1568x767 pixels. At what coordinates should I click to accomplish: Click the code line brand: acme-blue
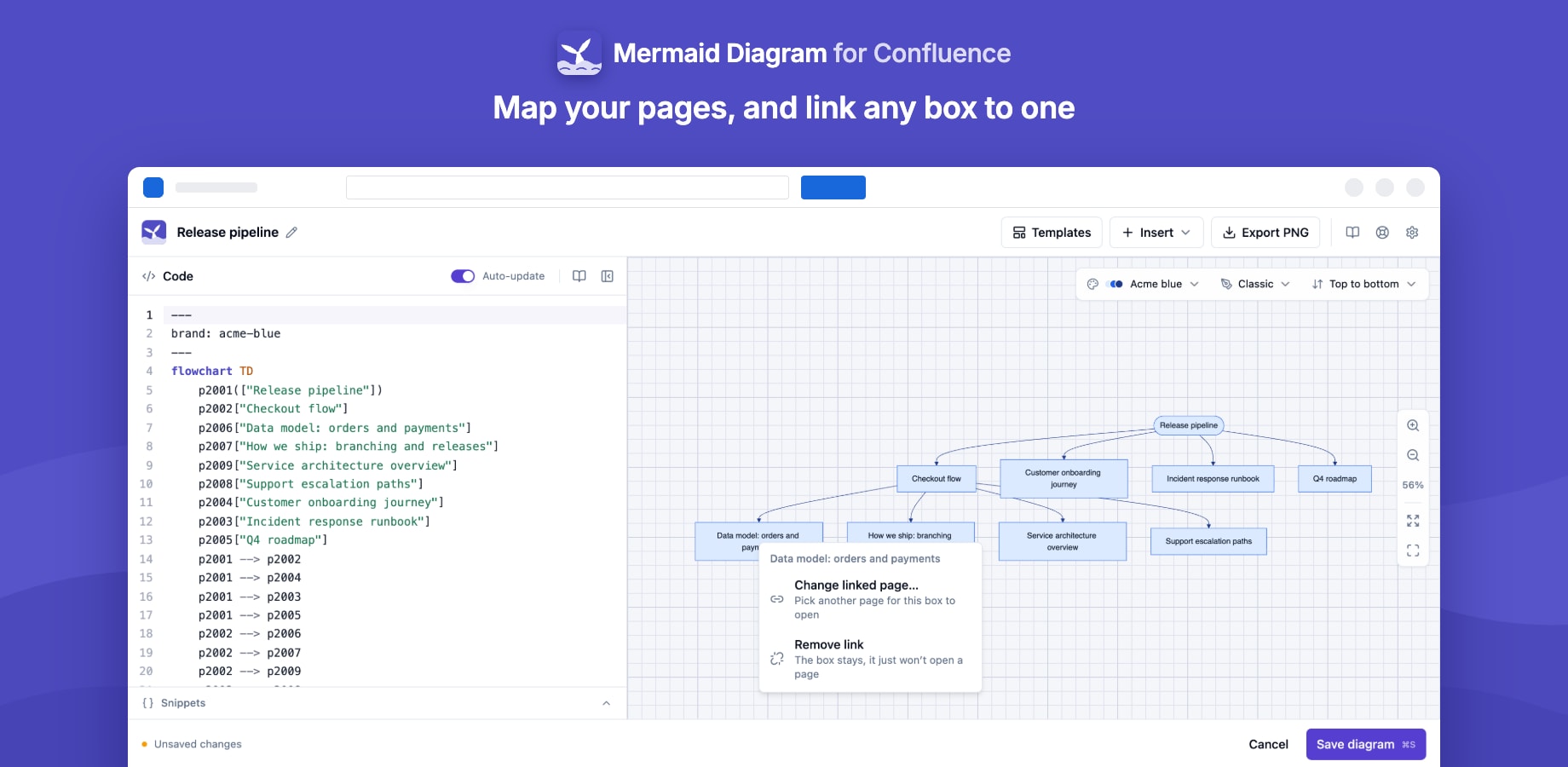[x=226, y=333]
